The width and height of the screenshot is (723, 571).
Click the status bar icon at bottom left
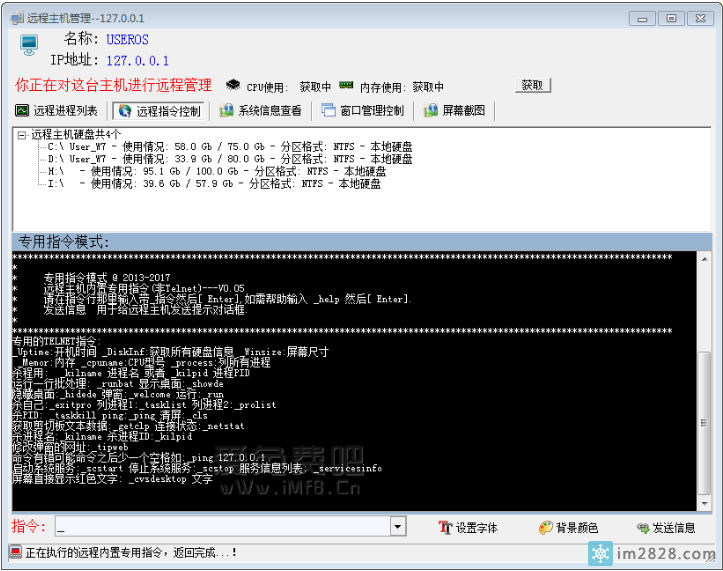[x=15, y=551]
